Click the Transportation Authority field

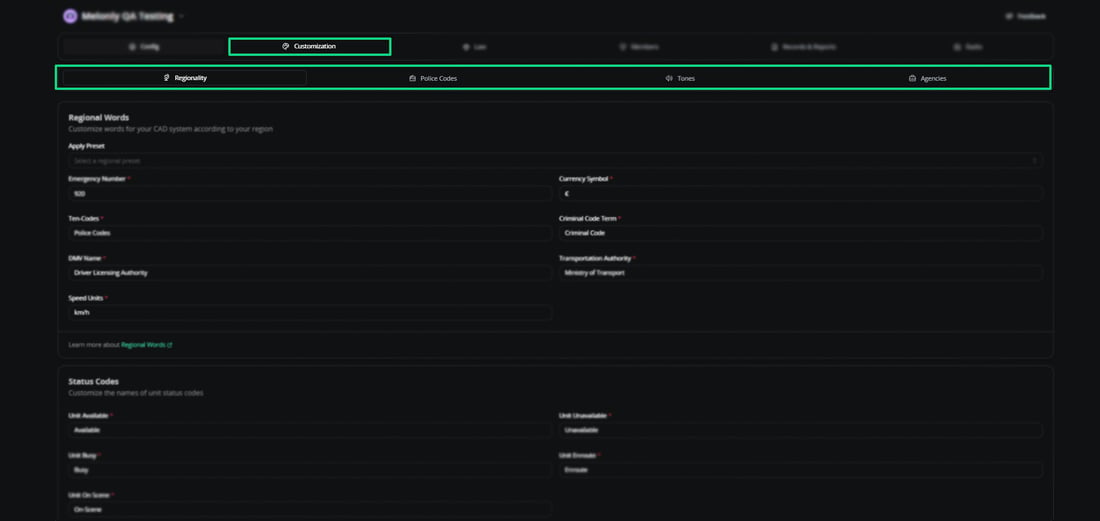[800, 273]
